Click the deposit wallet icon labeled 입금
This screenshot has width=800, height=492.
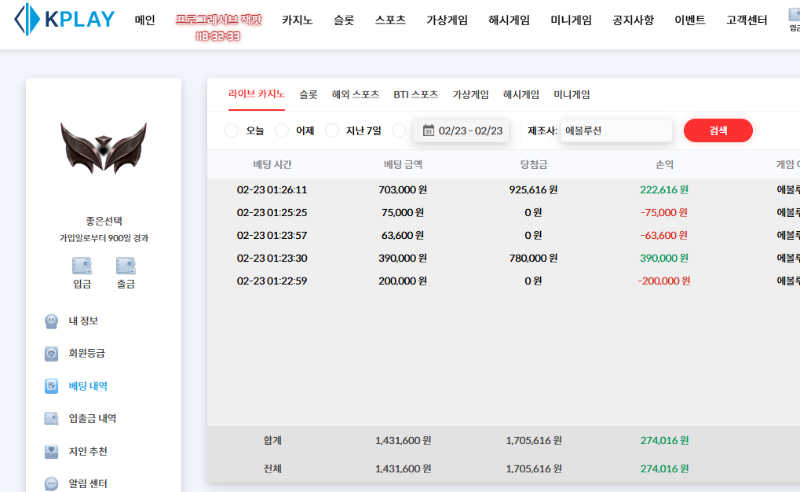point(82,266)
